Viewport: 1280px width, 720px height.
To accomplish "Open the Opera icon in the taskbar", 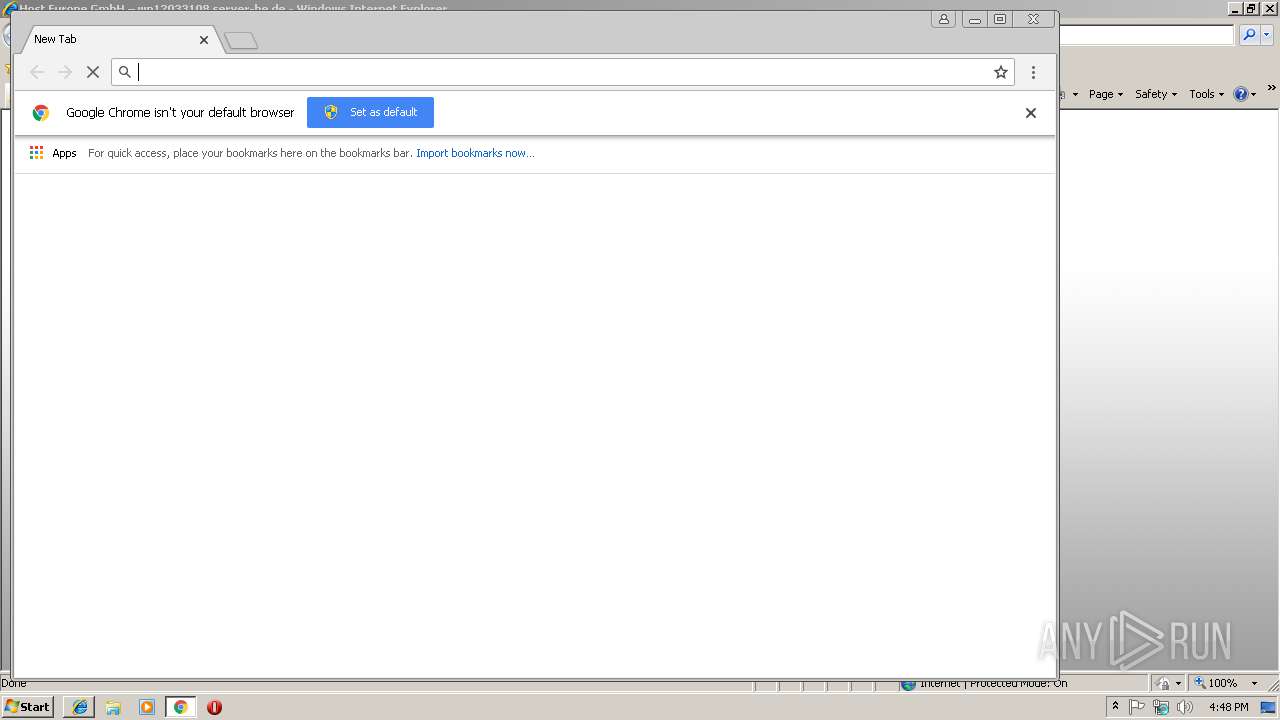I will pos(214,707).
